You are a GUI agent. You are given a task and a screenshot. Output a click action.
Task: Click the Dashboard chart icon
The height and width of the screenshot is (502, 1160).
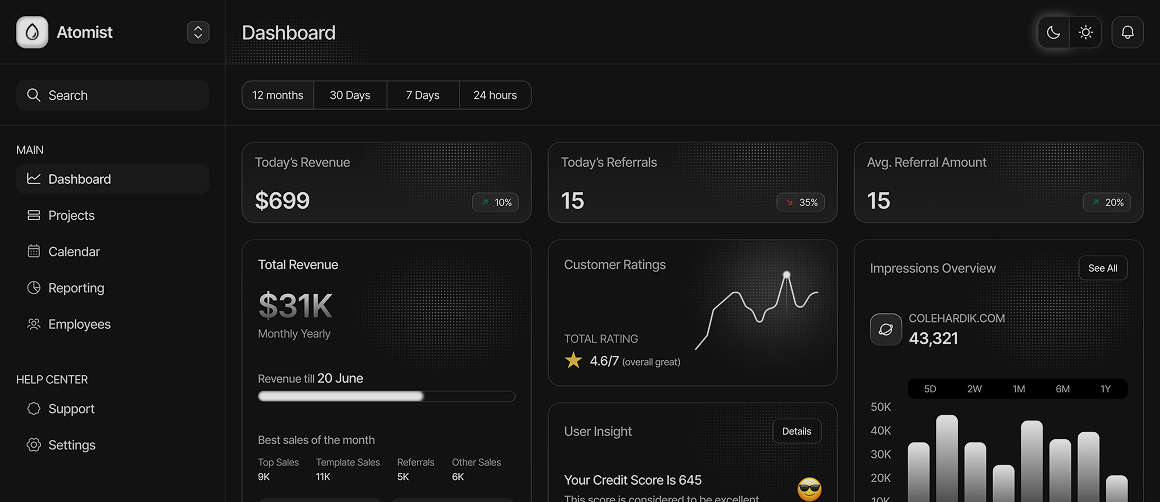point(33,179)
